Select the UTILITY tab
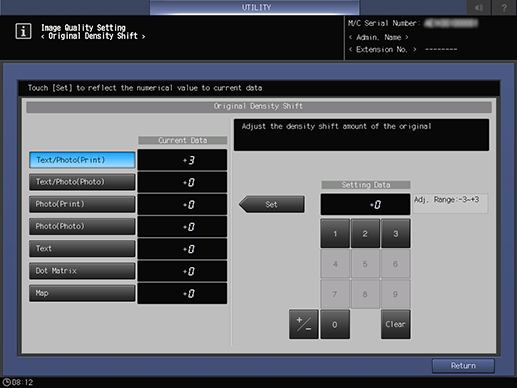Viewport: 517px width, 388px height. pos(255,7)
